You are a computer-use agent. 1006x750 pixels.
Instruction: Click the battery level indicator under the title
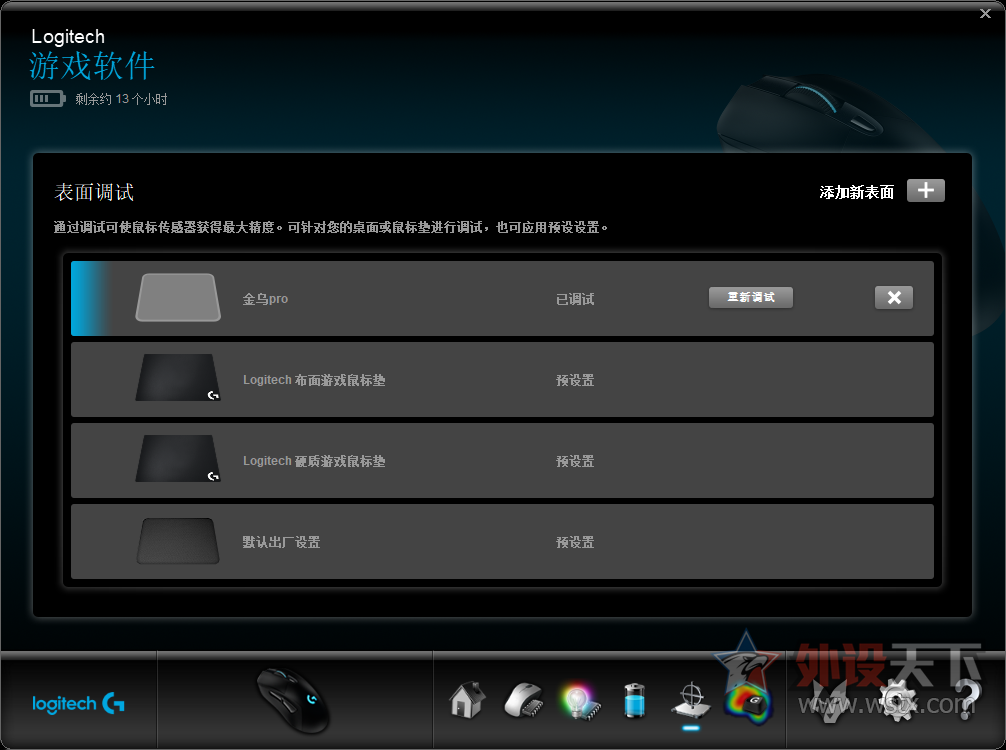point(47,99)
